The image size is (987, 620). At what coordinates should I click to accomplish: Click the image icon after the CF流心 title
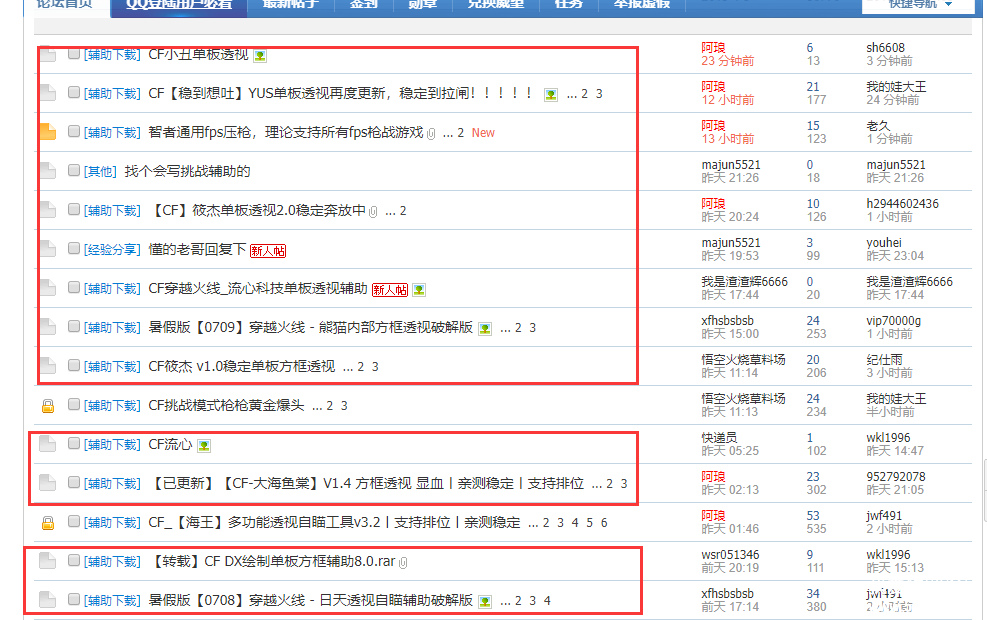click(x=204, y=446)
